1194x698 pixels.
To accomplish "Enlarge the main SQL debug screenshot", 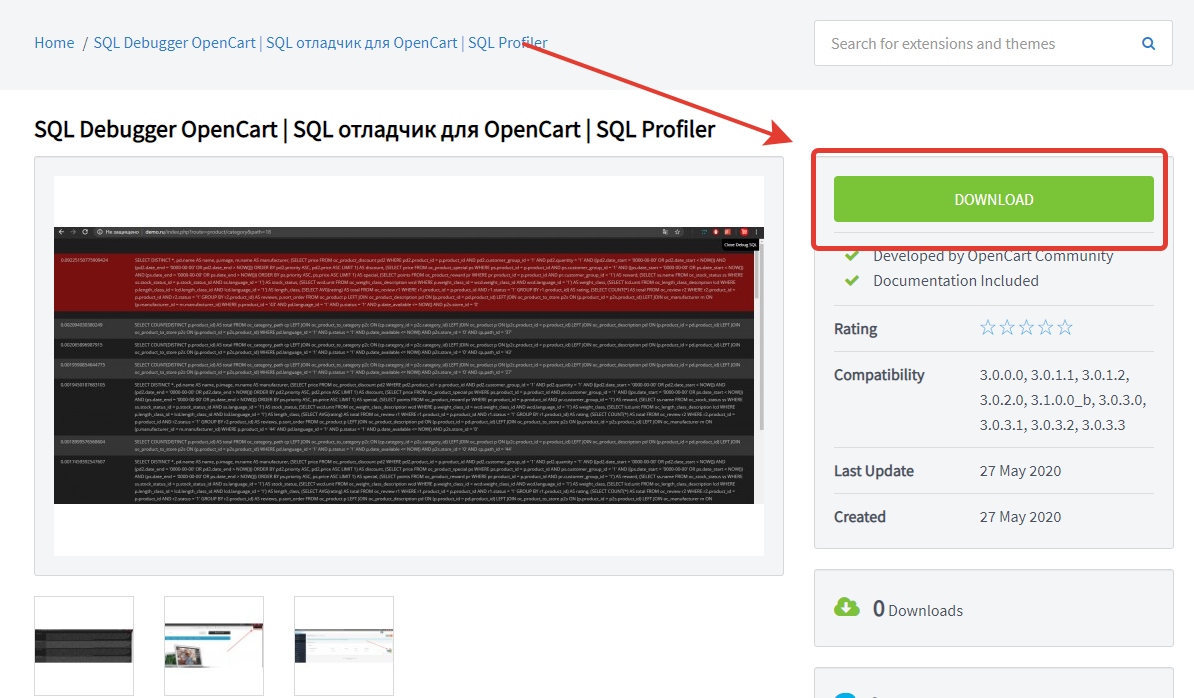I will click(408, 365).
